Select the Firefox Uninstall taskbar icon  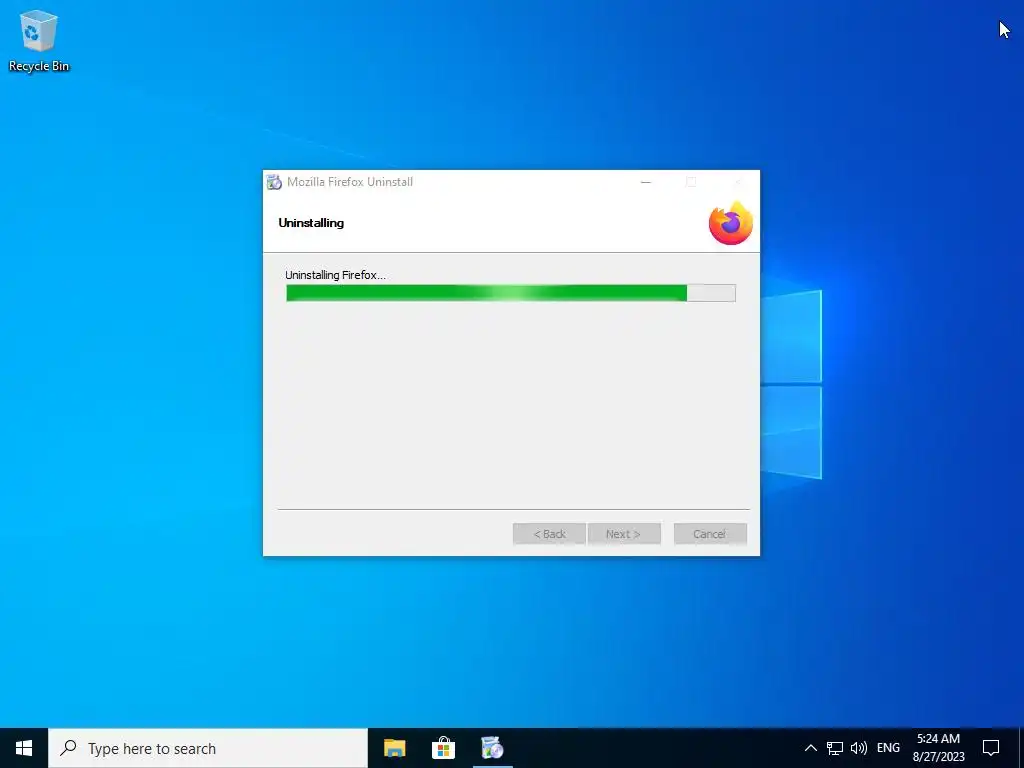coord(492,748)
